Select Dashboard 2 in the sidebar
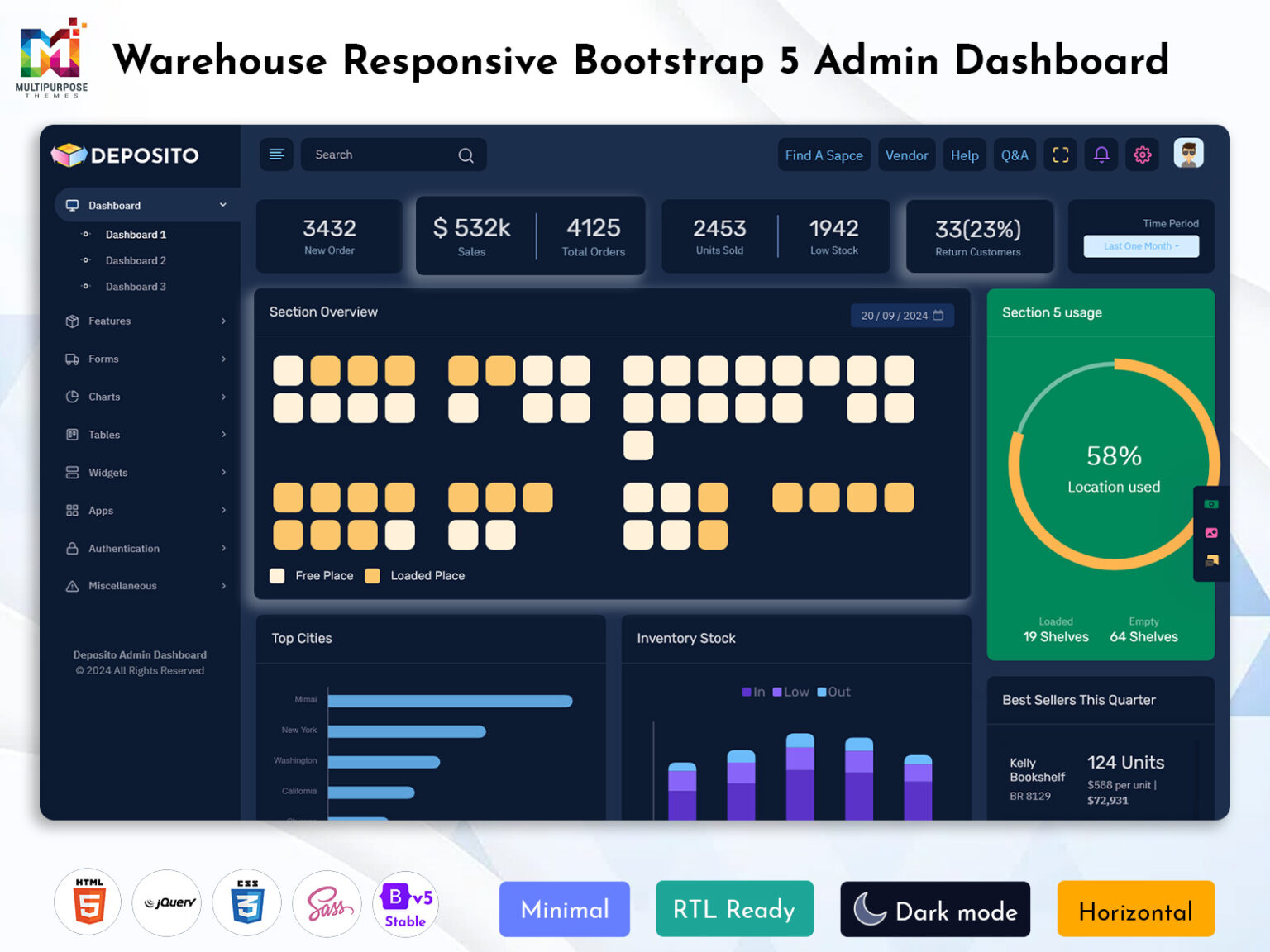 tap(135, 260)
